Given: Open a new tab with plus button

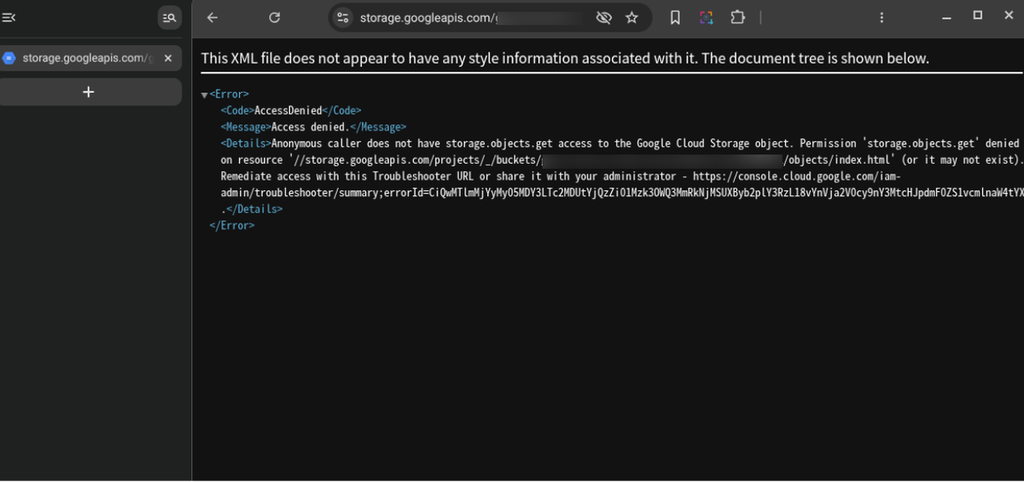Looking at the screenshot, I should [x=89, y=92].
